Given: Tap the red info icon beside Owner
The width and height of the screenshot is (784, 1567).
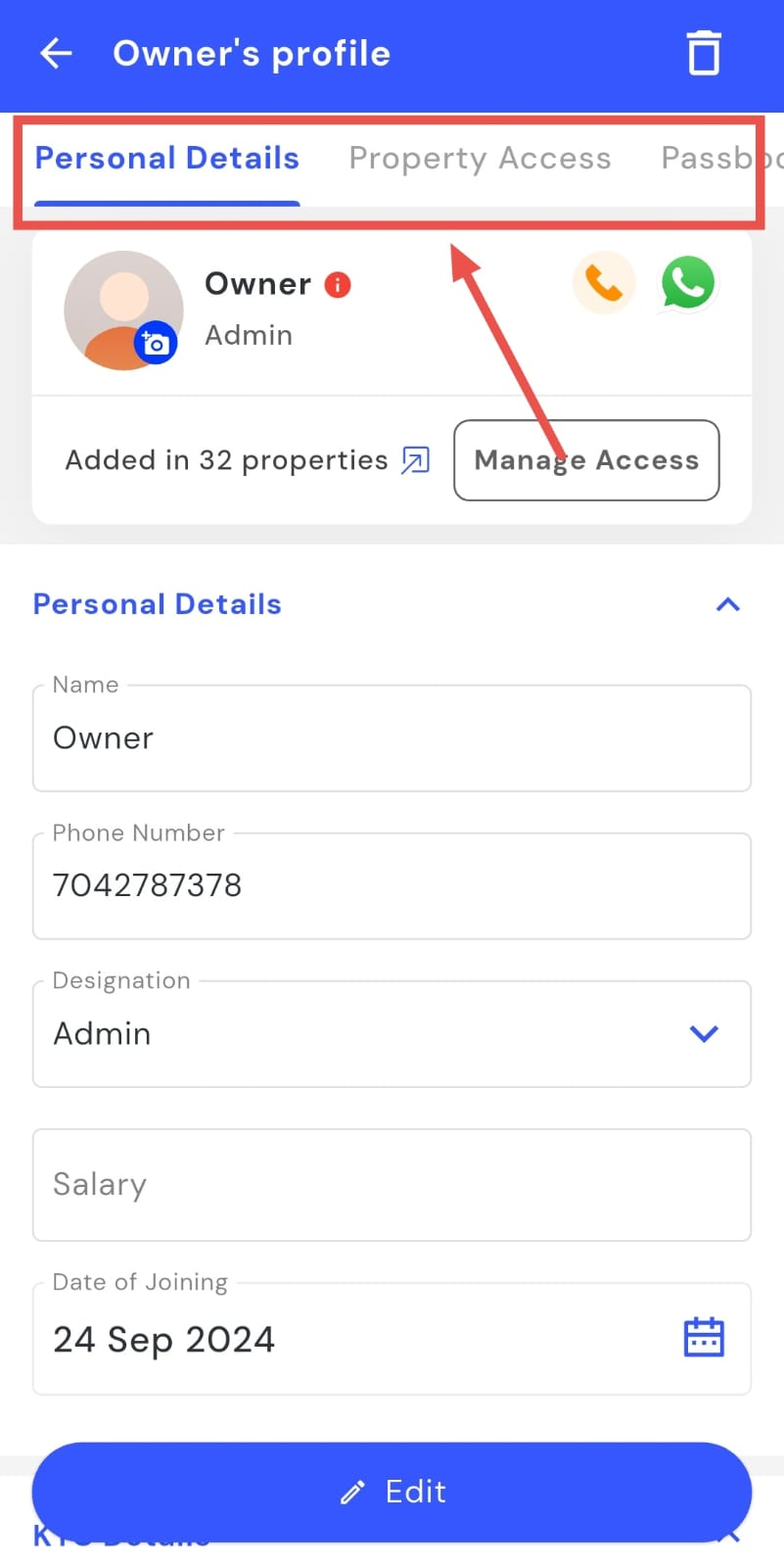Looking at the screenshot, I should coord(338,285).
